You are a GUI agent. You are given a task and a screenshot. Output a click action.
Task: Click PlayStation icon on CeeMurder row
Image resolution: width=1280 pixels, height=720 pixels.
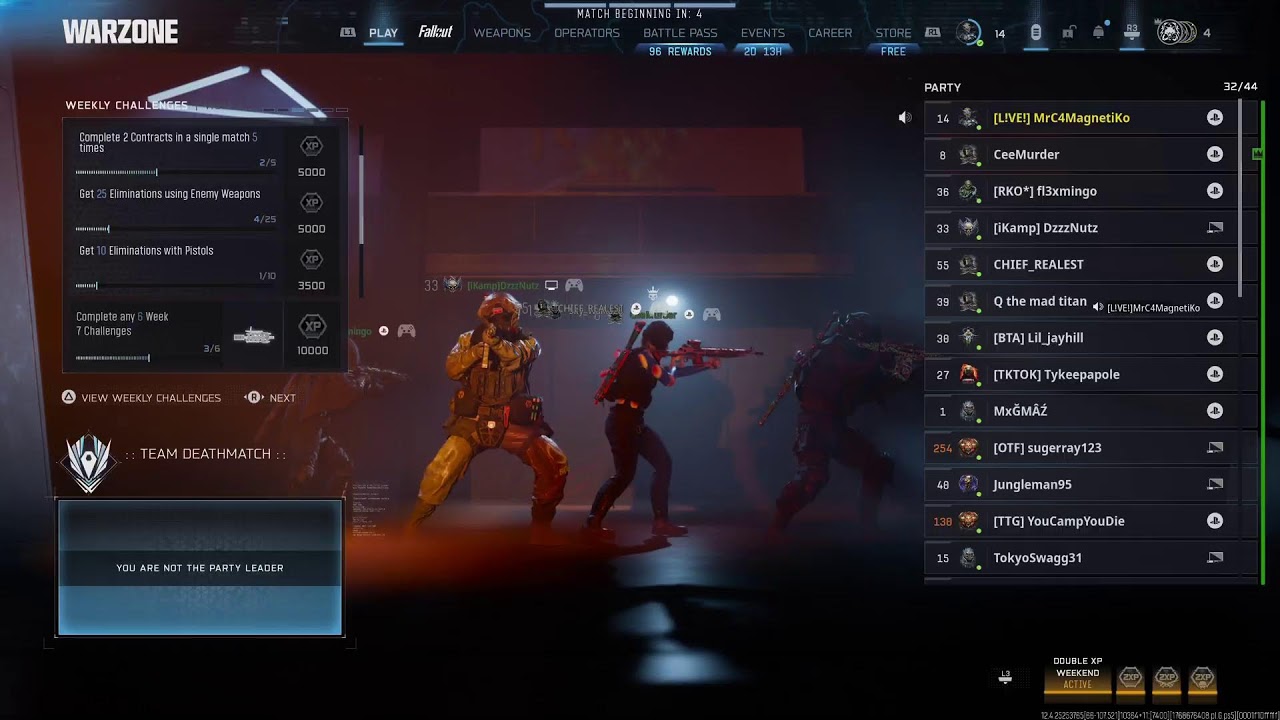[1214, 154]
